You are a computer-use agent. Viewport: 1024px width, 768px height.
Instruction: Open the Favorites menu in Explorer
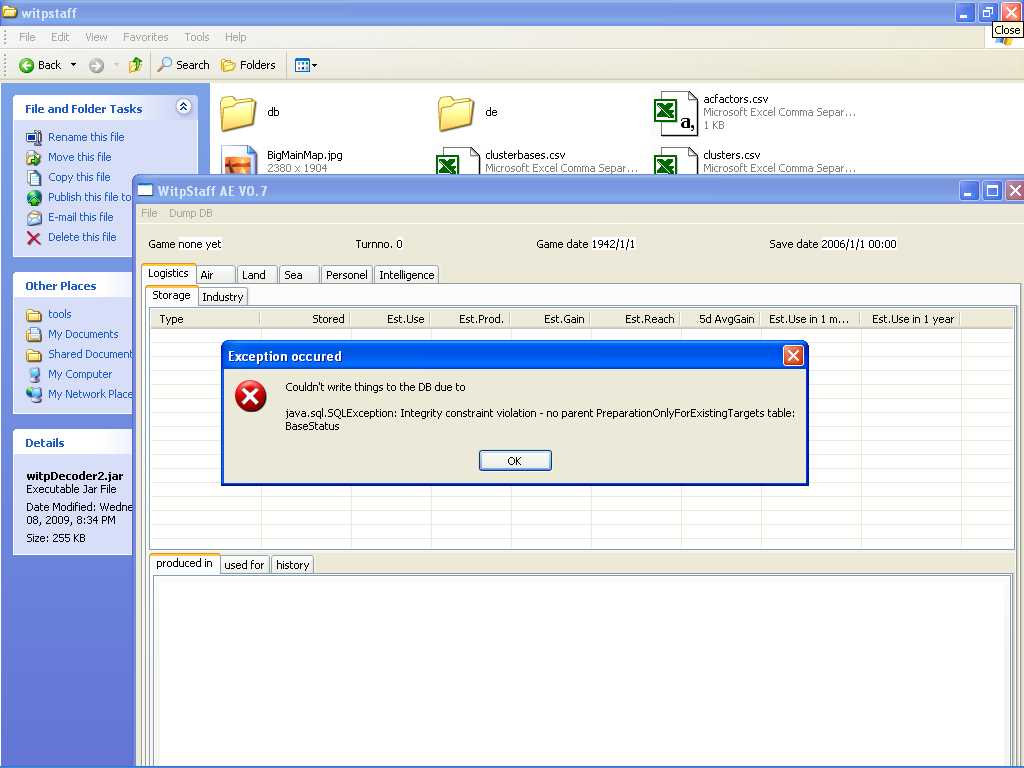146,37
